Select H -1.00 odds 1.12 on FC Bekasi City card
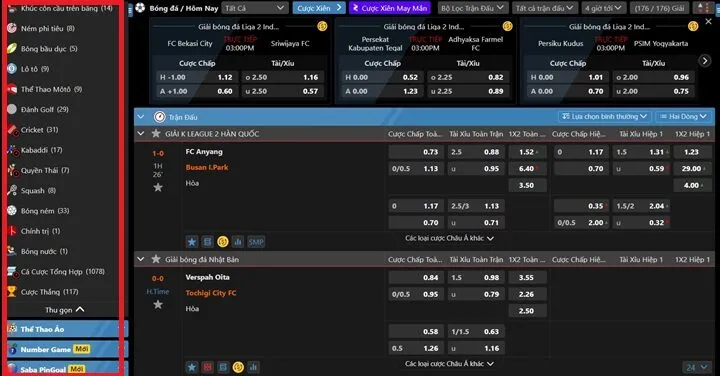This screenshot has height=376, width=720. 196,78
